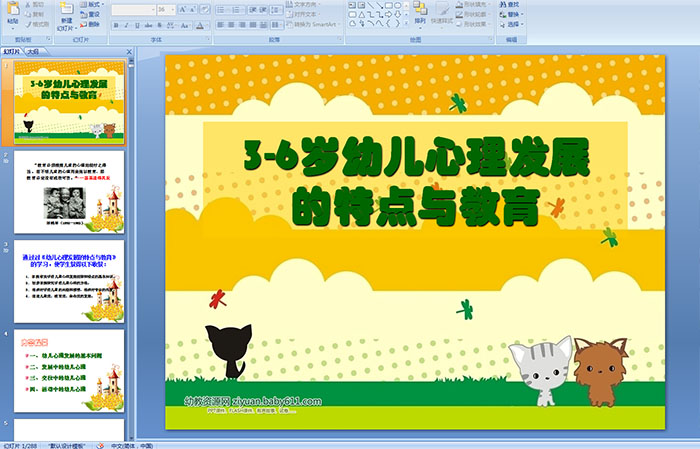Close the slide thumbnail pane with X

(x=129, y=52)
